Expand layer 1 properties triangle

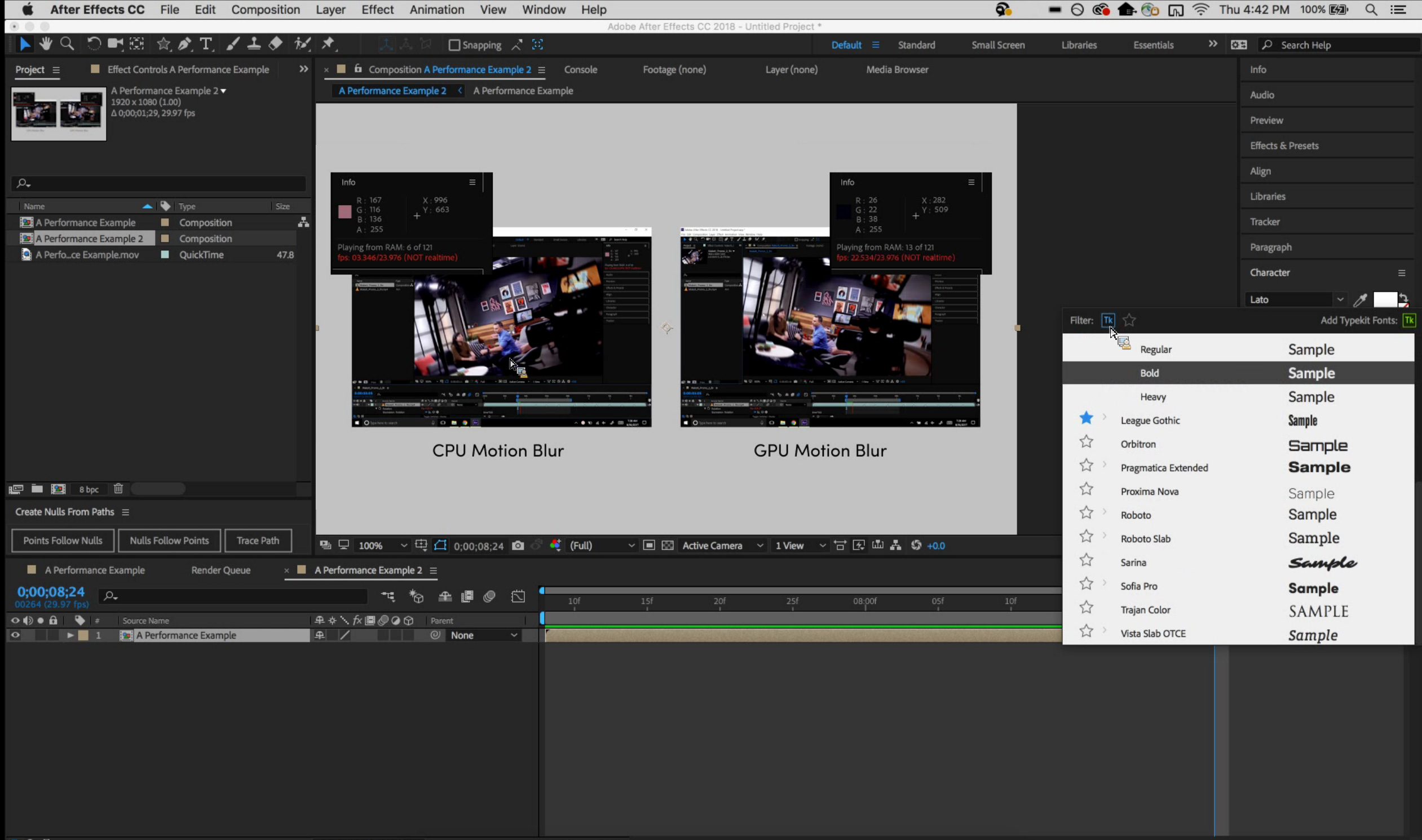(70, 635)
